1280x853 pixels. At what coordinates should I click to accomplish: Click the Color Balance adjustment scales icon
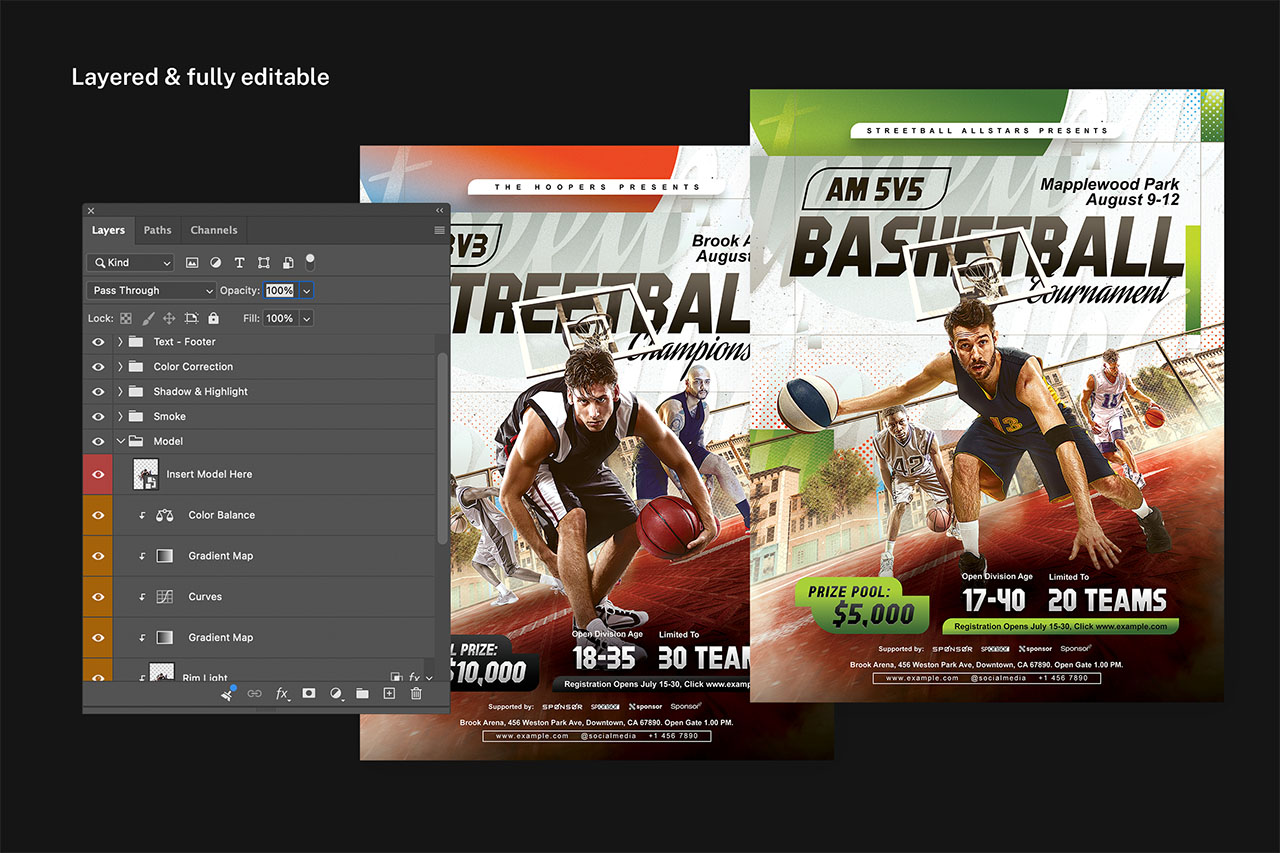pos(165,515)
